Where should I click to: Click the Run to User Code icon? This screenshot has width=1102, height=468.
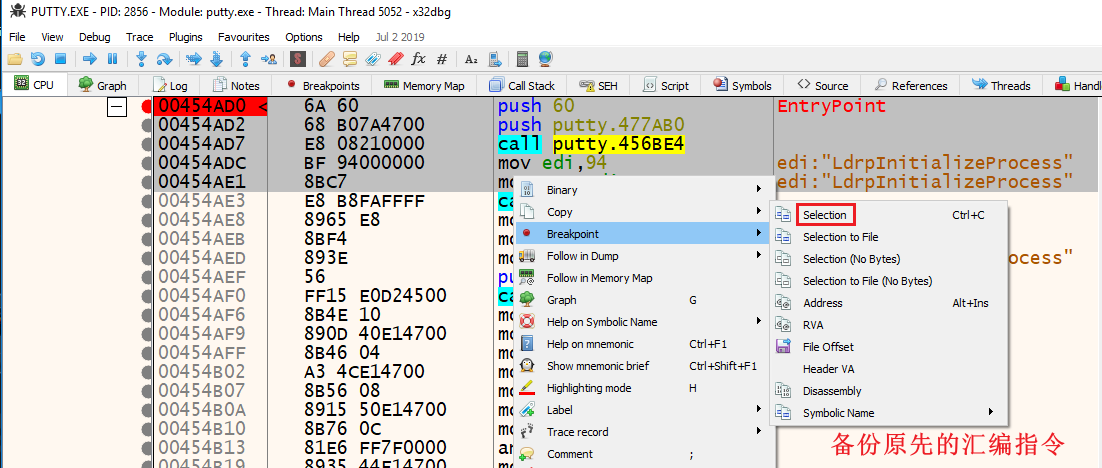[268, 59]
